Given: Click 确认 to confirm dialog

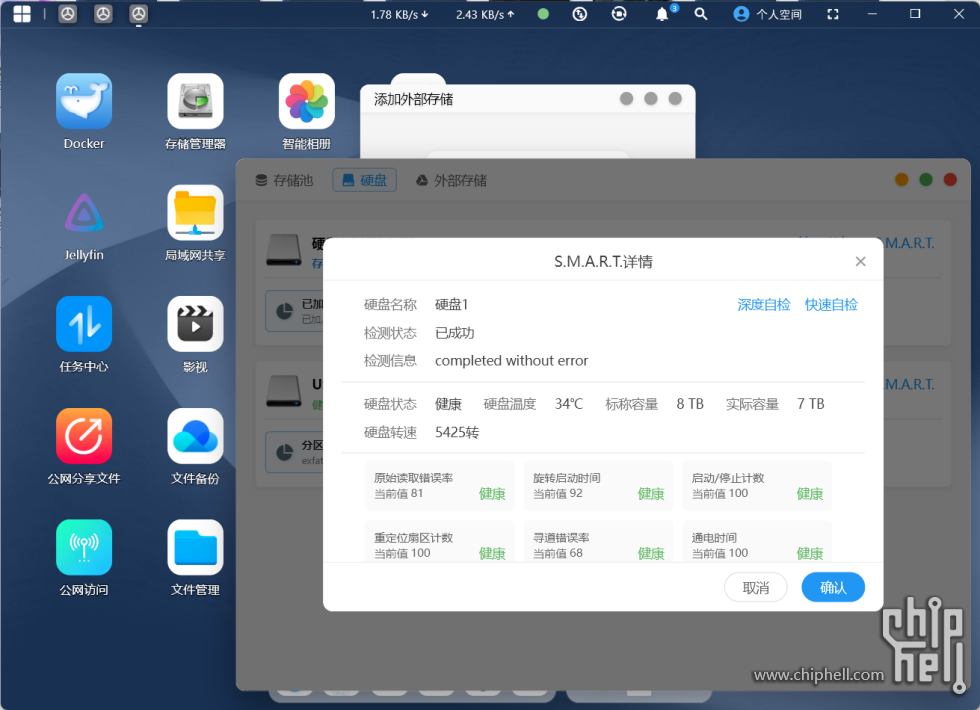Looking at the screenshot, I should 833,588.
